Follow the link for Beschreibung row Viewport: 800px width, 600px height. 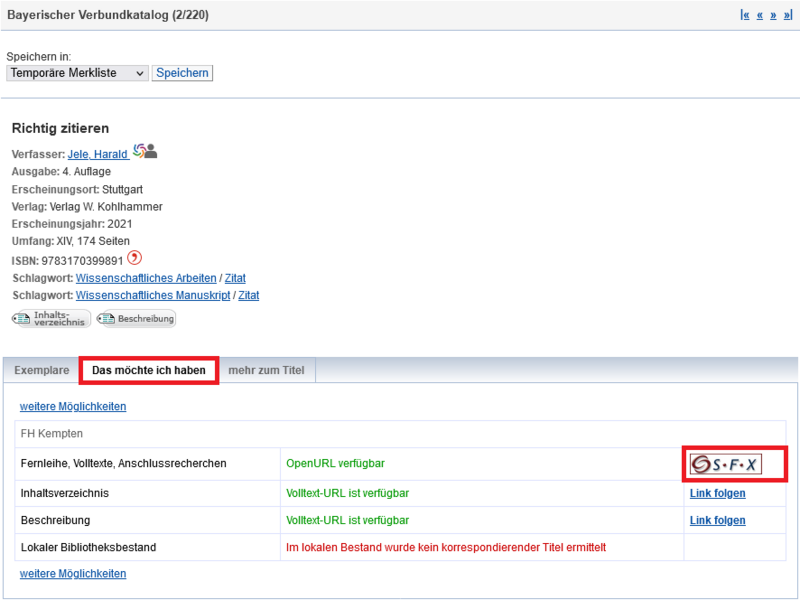717,520
